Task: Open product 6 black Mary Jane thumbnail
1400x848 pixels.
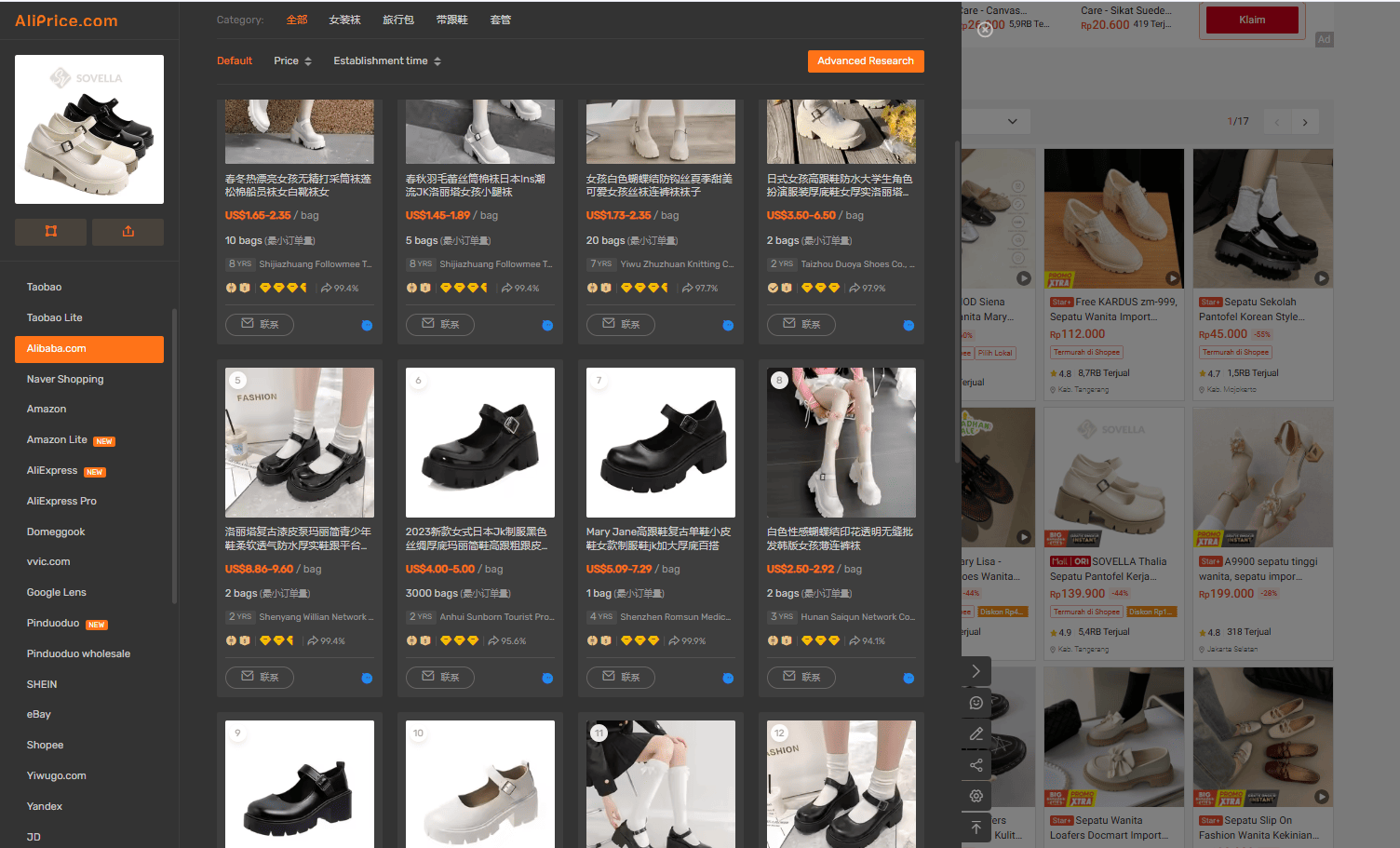Action: [x=480, y=442]
